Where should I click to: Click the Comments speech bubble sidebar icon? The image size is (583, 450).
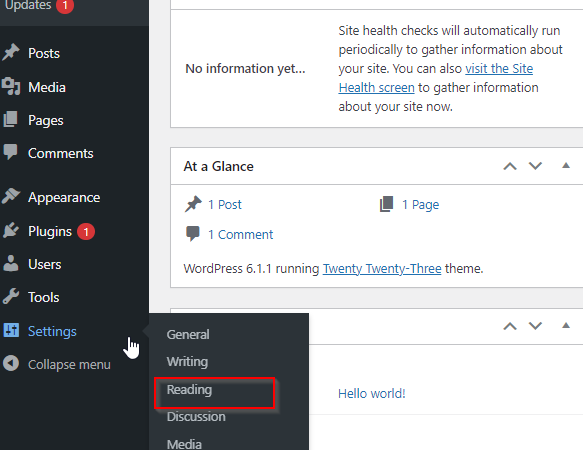tap(10, 152)
